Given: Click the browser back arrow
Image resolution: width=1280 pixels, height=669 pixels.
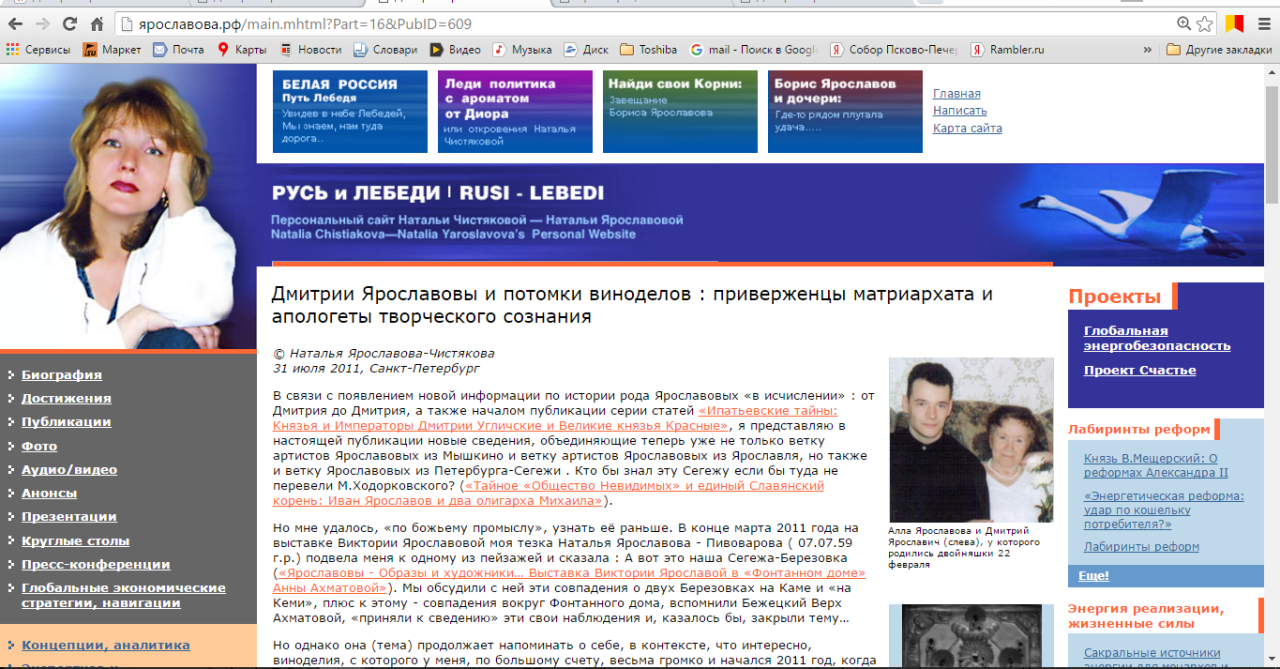Looking at the screenshot, I should click(x=15, y=24).
